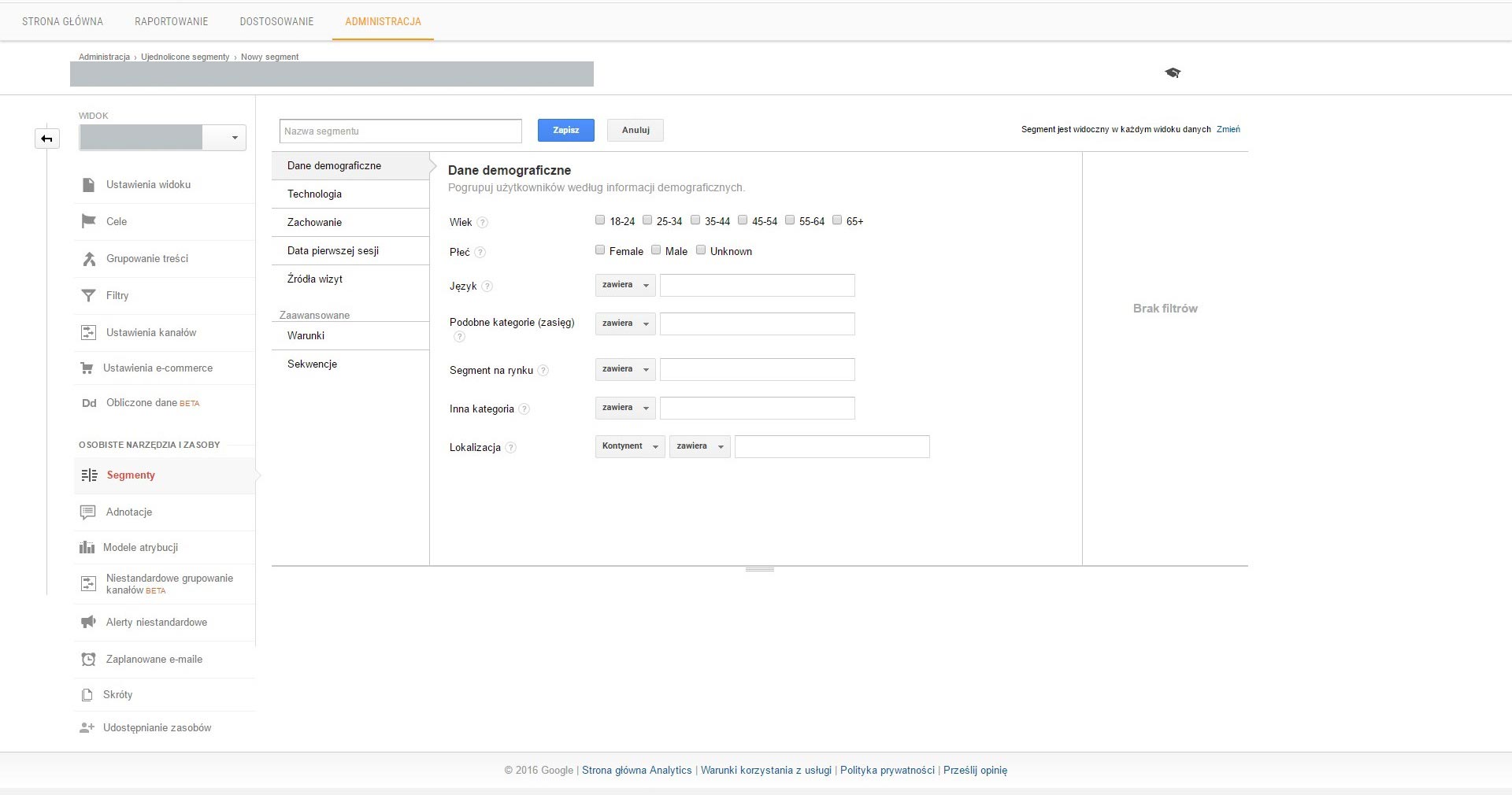Open the zawiera dropdown for Język

(625, 285)
